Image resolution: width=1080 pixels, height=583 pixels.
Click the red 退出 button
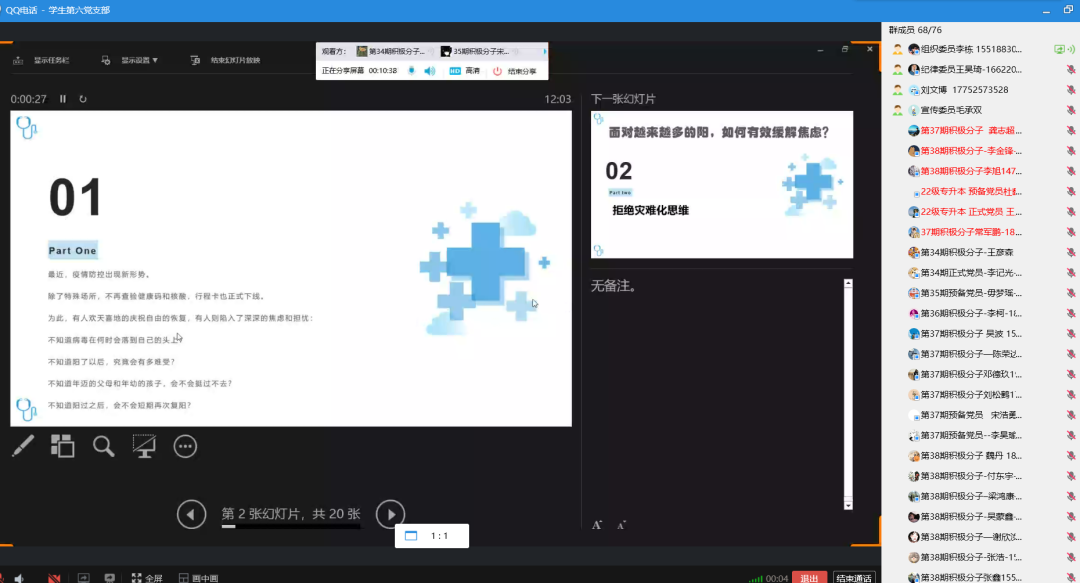(809, 577)
